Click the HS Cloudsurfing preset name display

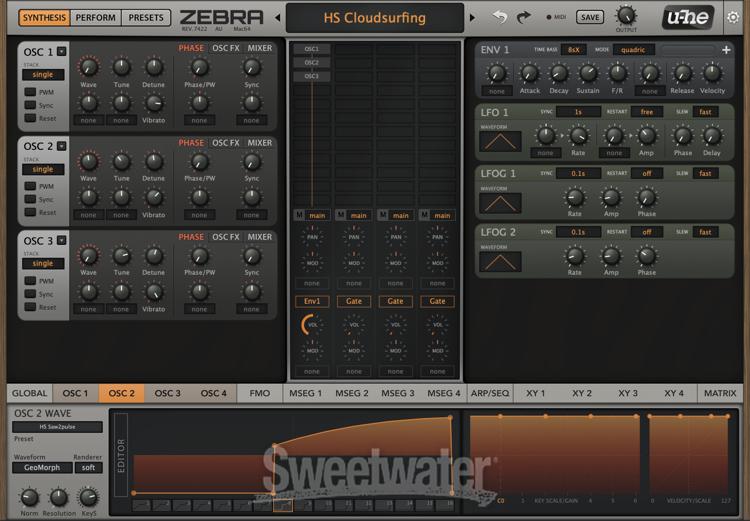[375, 18]
